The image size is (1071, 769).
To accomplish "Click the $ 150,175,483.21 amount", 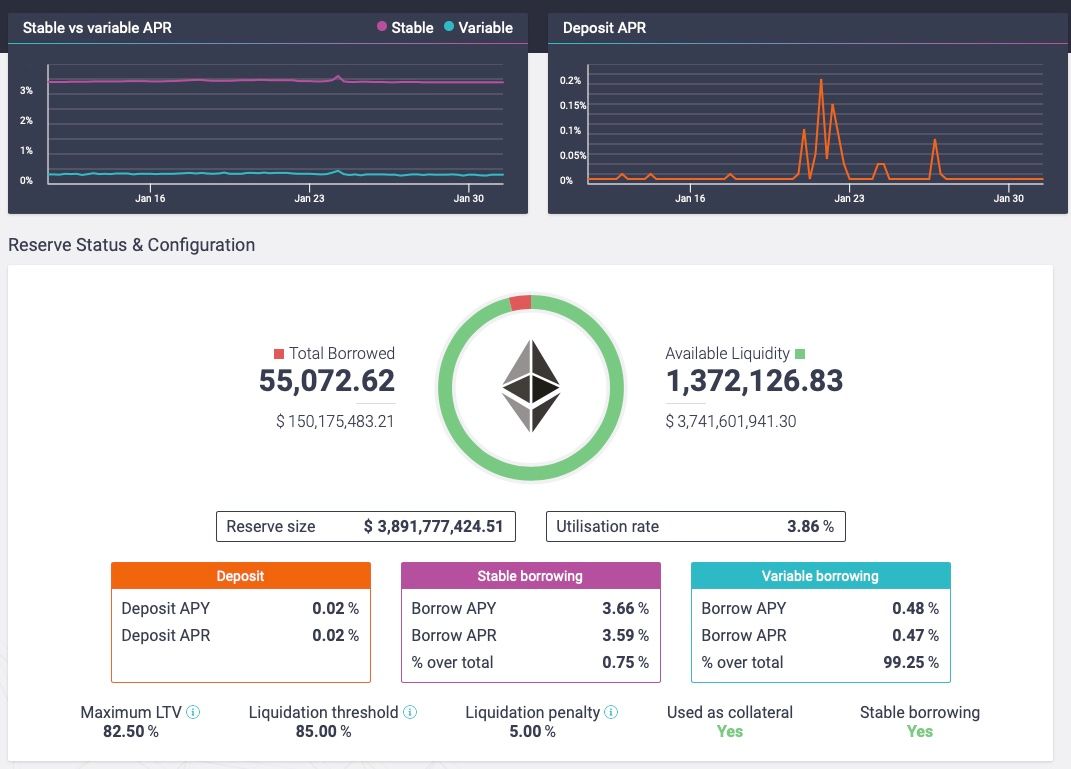I will click(335, 421).
